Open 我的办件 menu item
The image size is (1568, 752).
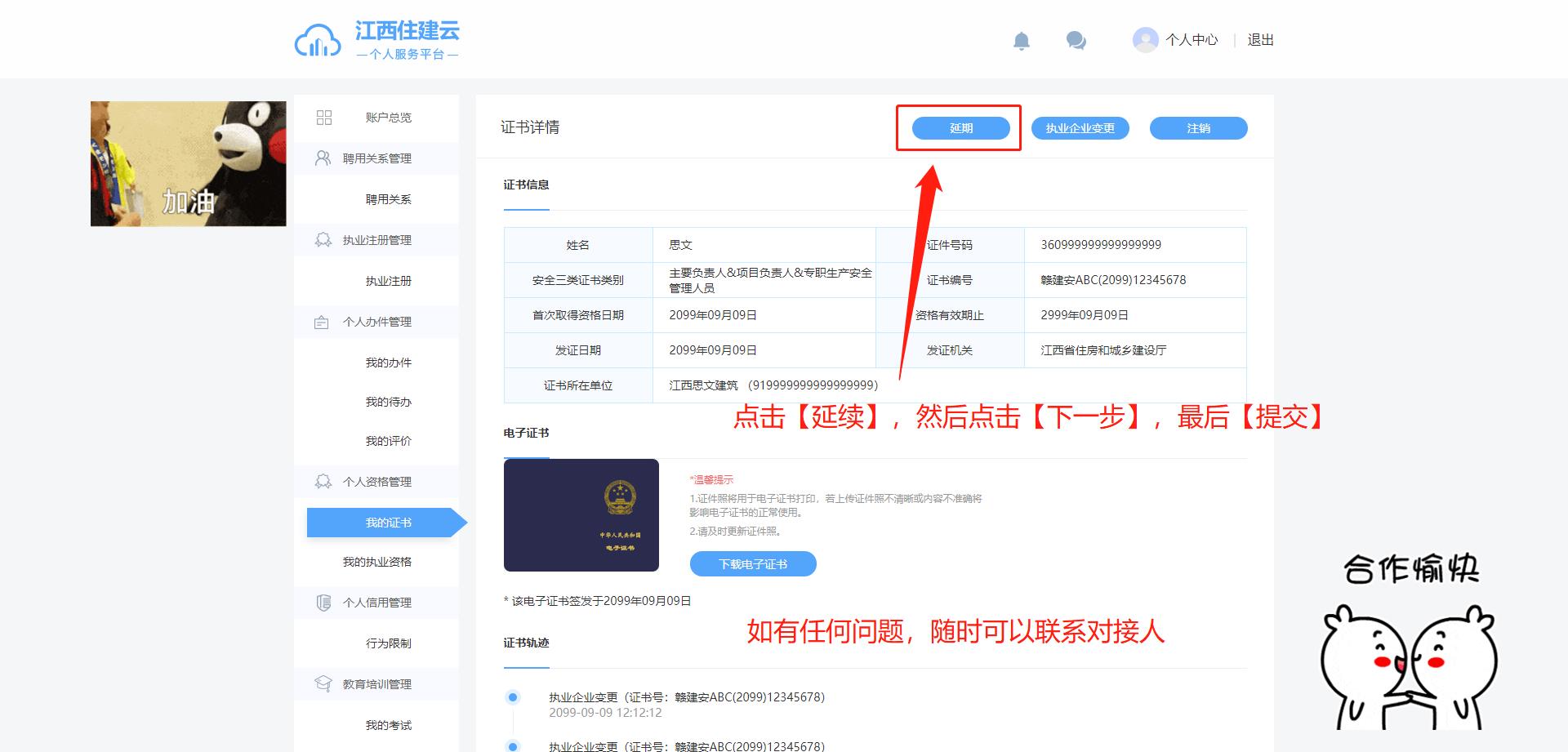pyautogui.click(x=388, y=363)
